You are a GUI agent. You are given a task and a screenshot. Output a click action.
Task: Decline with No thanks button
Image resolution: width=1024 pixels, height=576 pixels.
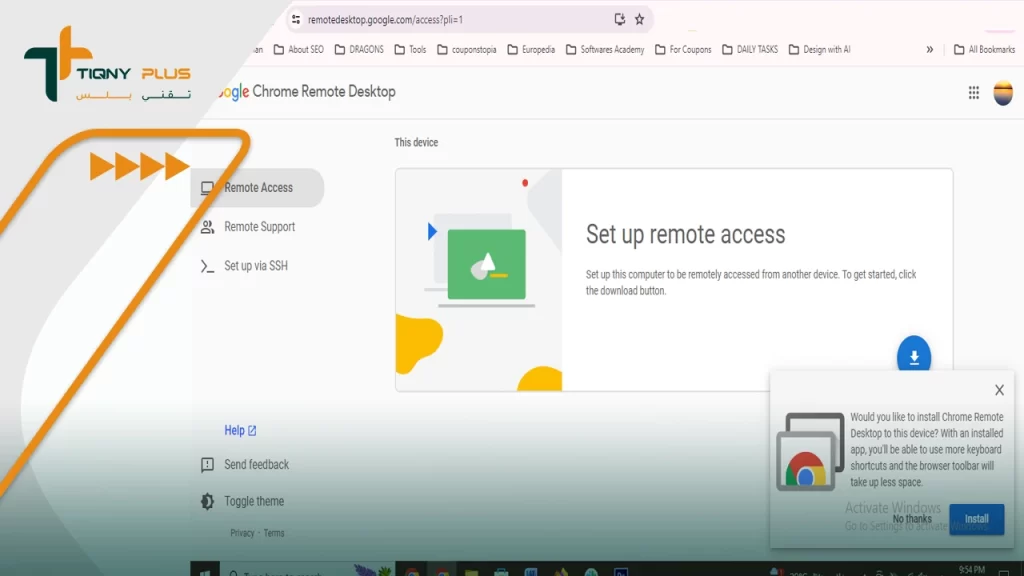[912, 519]
